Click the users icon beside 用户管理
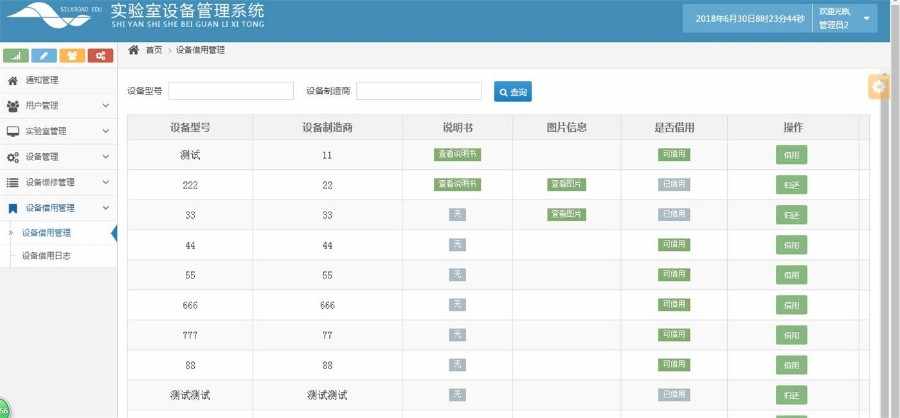 (13, 106)
